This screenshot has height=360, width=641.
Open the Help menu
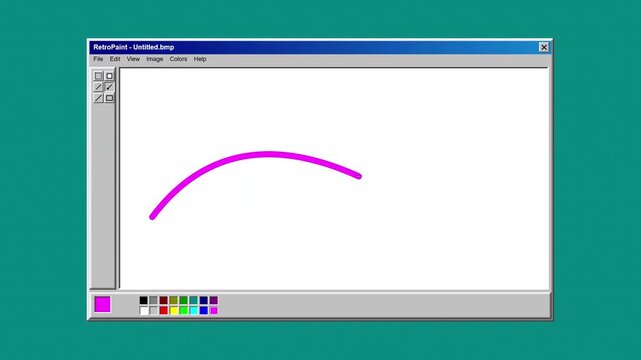200,59
